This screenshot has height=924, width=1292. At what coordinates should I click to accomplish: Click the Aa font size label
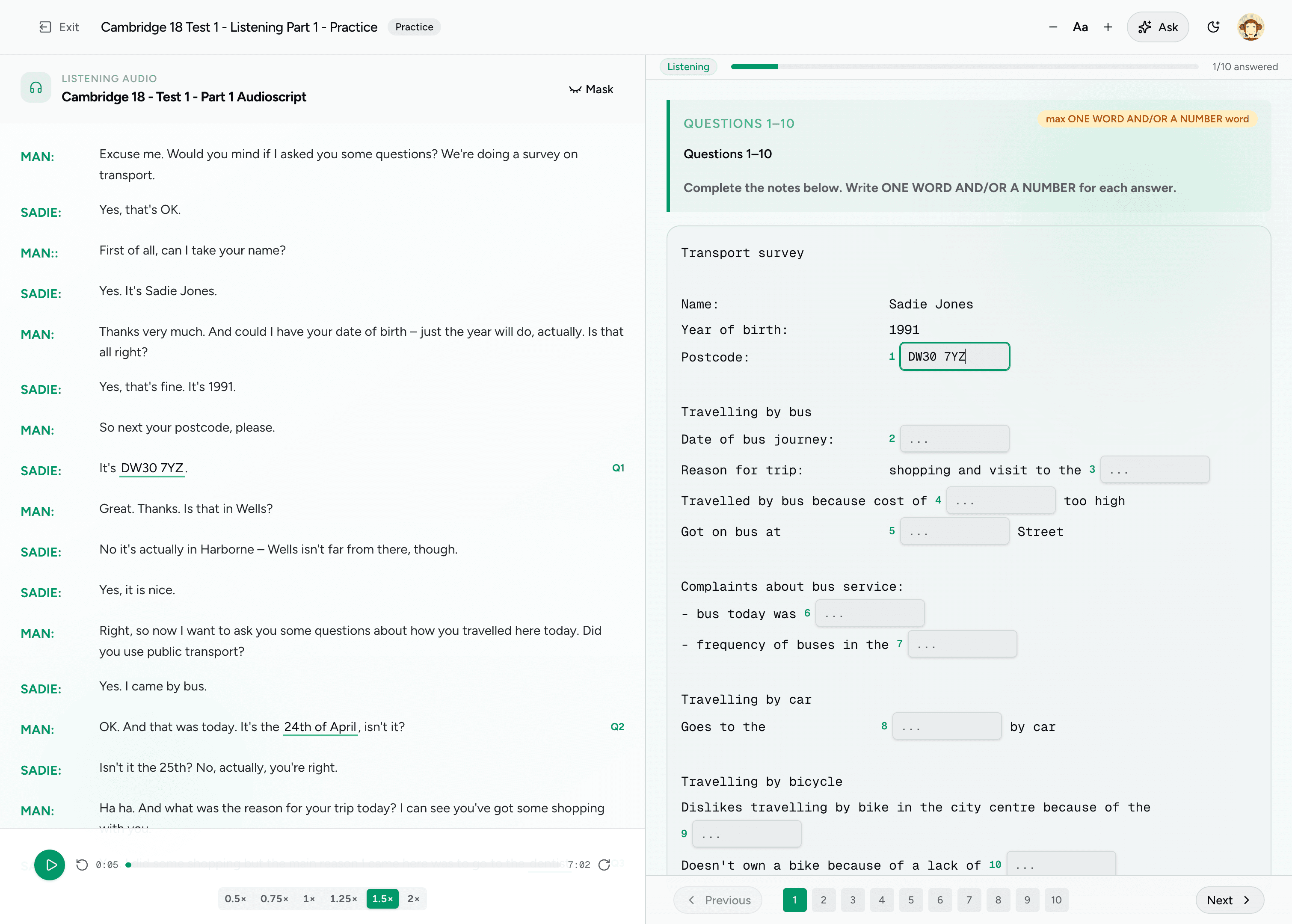click(x=1080, y=27)
